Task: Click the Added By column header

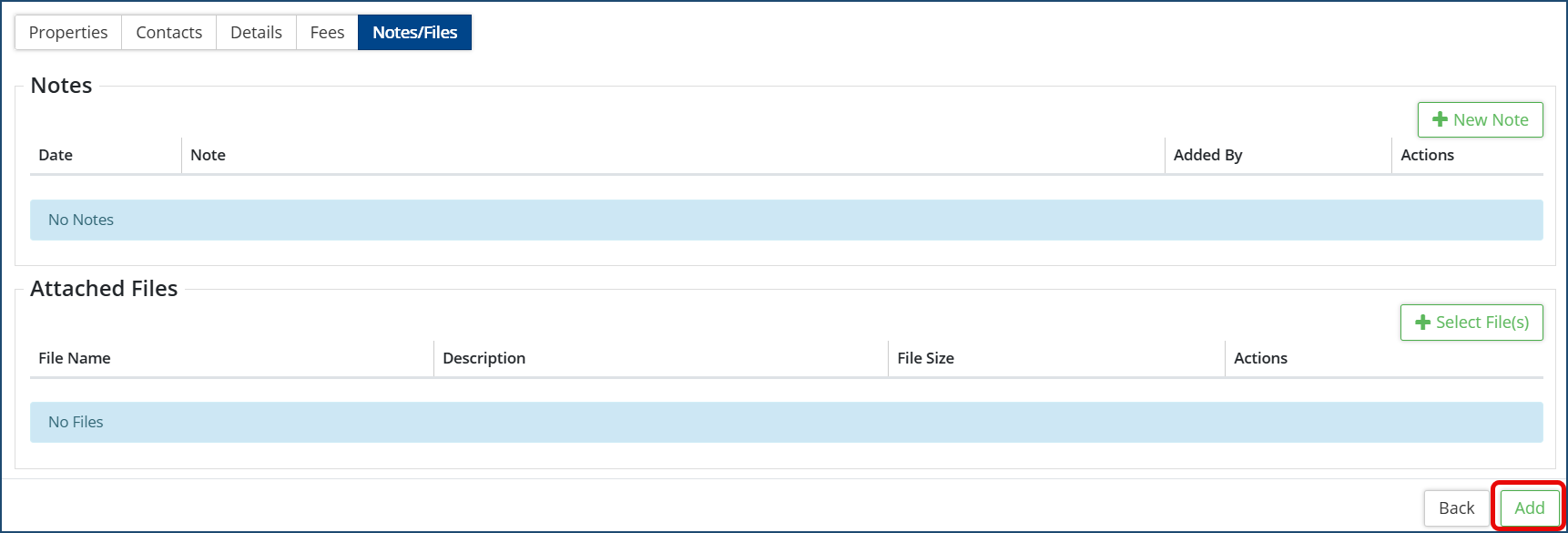Action: pos(1207,155)
